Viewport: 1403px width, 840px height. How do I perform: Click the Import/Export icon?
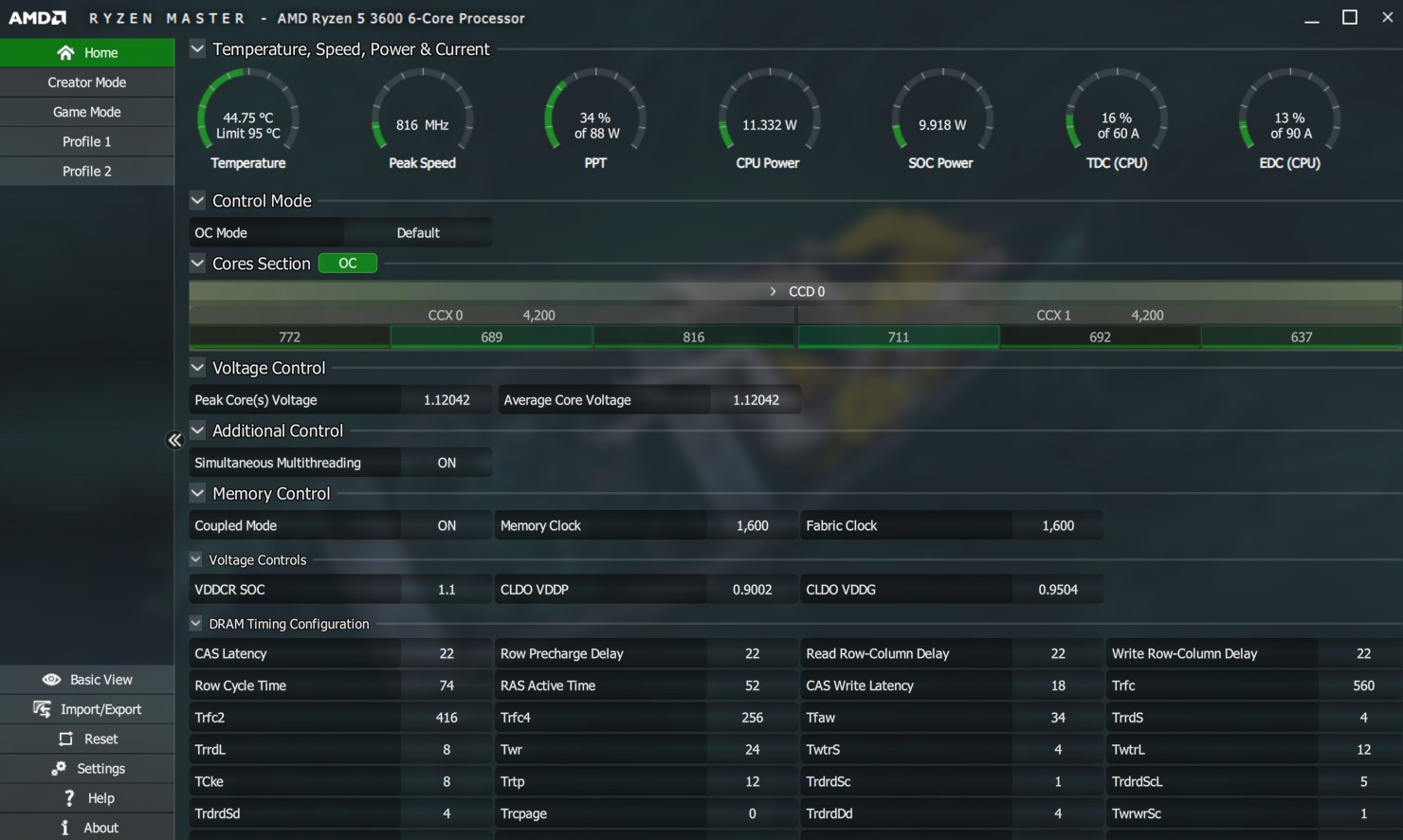[42, 709]
